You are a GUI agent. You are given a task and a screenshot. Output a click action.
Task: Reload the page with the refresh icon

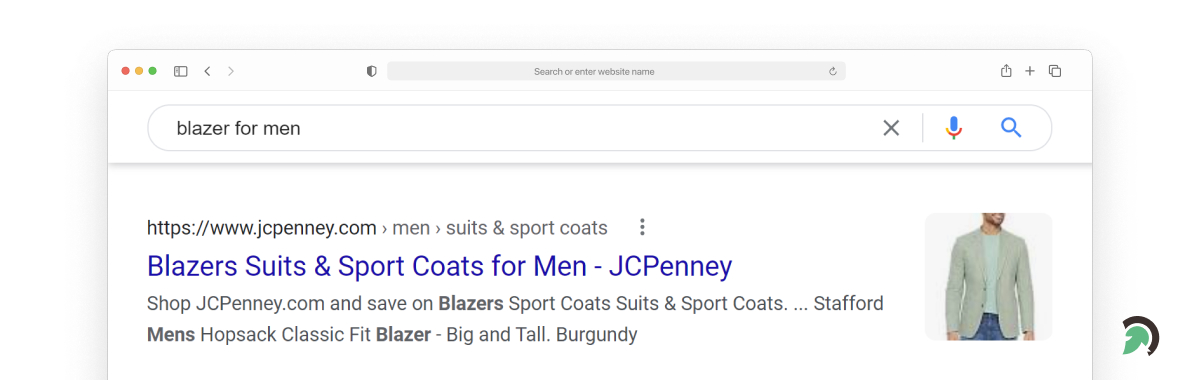pyautogui.click(x=832, y=71)
